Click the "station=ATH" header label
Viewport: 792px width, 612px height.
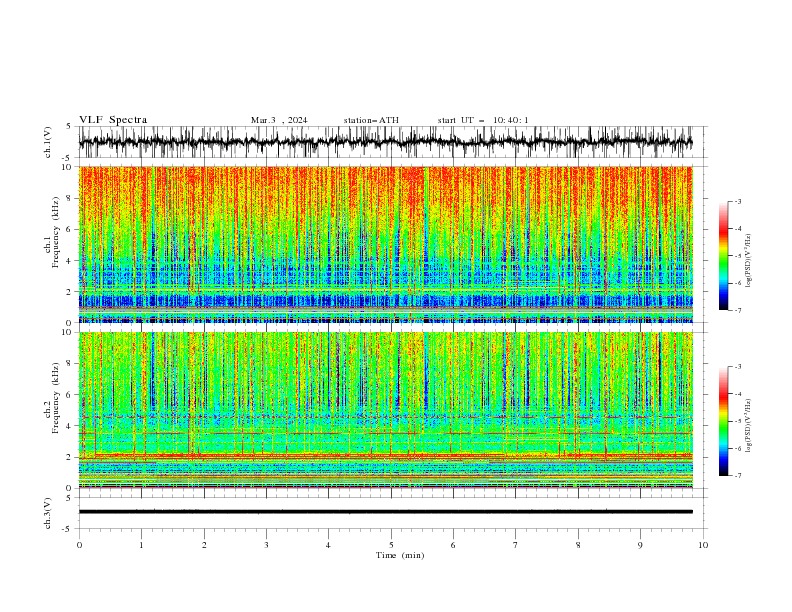click(371, 120)
